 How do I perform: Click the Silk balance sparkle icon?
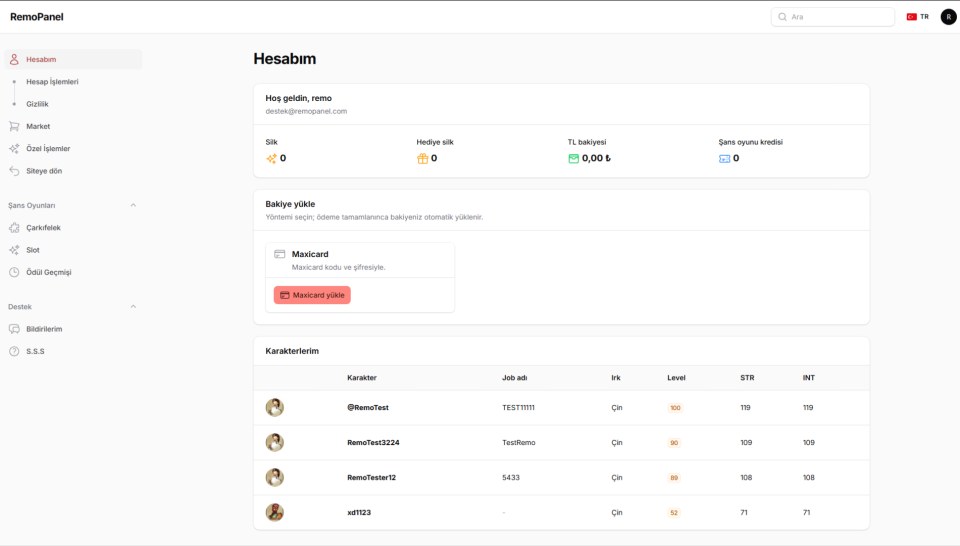coord(271,159)
